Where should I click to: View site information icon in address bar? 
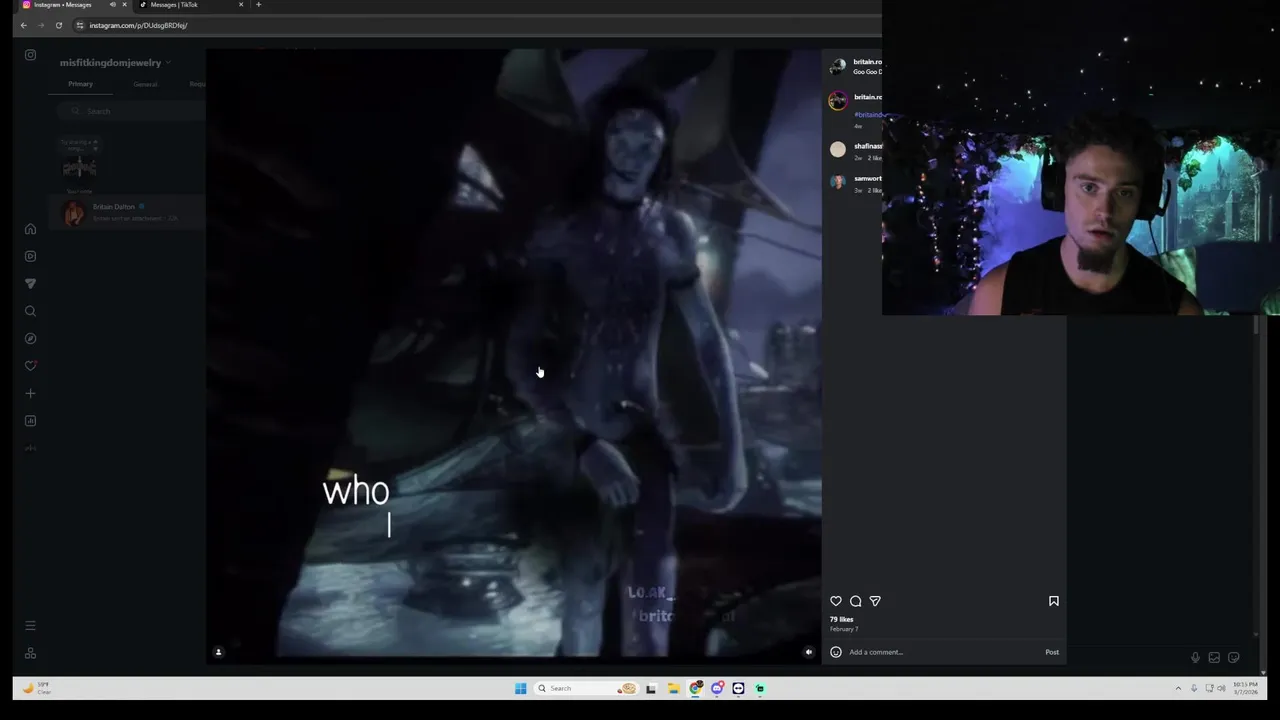click(x=80, y=25)
